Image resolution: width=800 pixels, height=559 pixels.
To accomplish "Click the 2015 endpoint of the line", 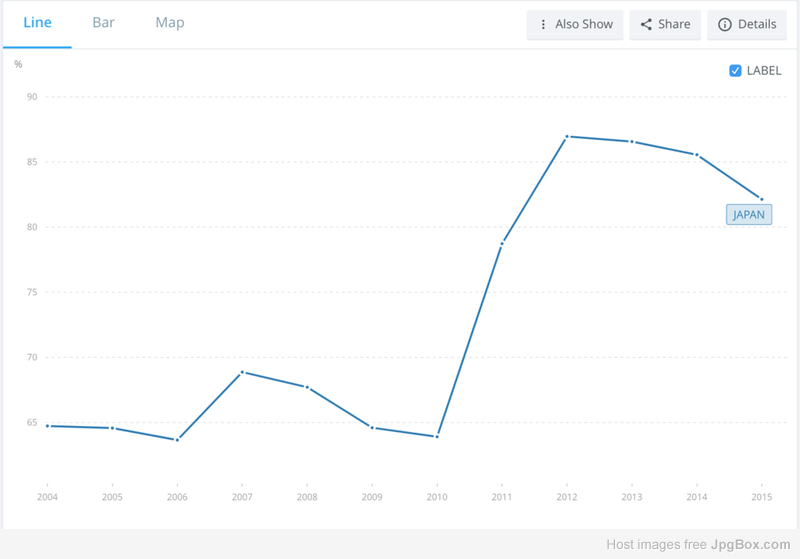I will (x=762, y=199).
